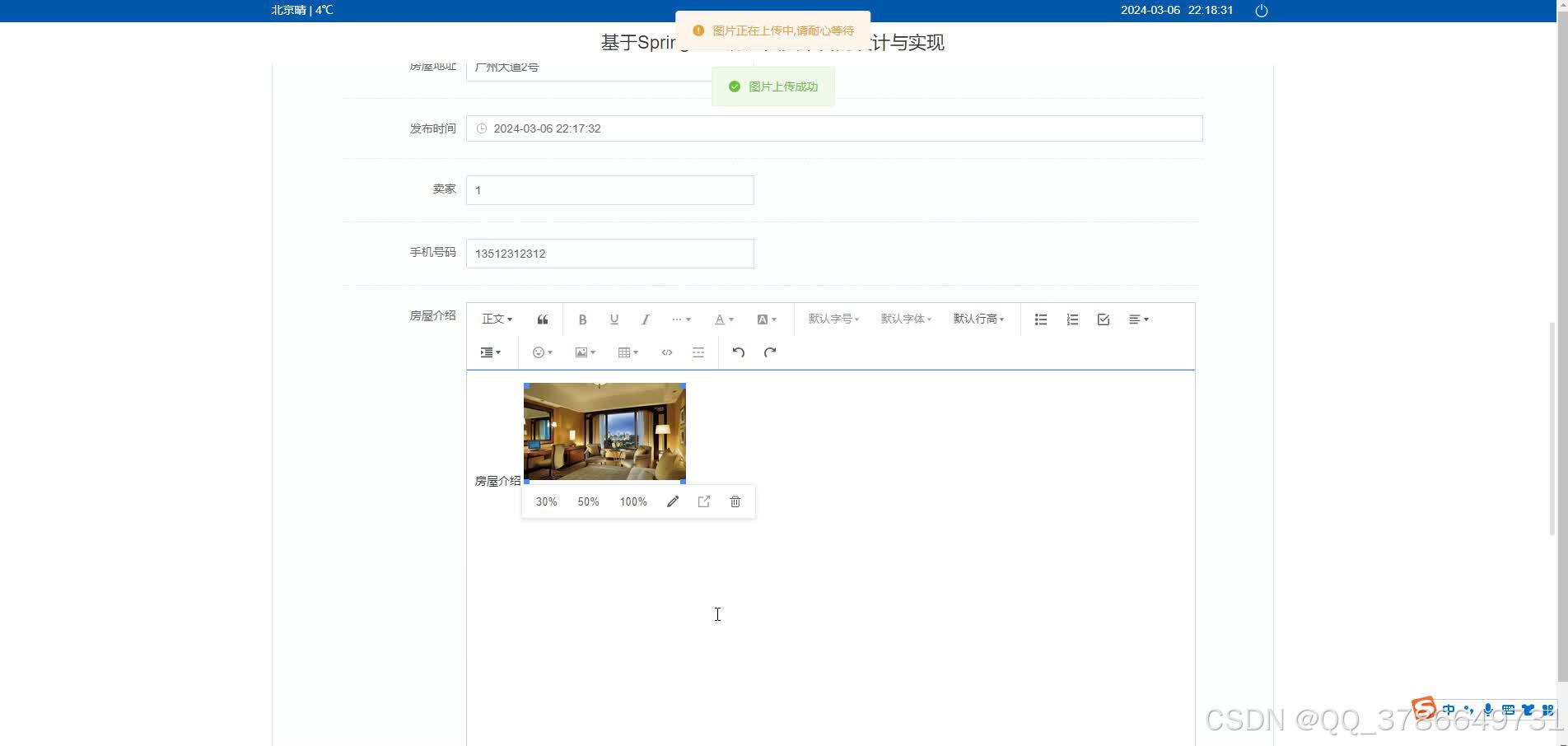This screenshot has height=746, width=1568.
Task: Toggle italic formatting
Action: (645, 319)
